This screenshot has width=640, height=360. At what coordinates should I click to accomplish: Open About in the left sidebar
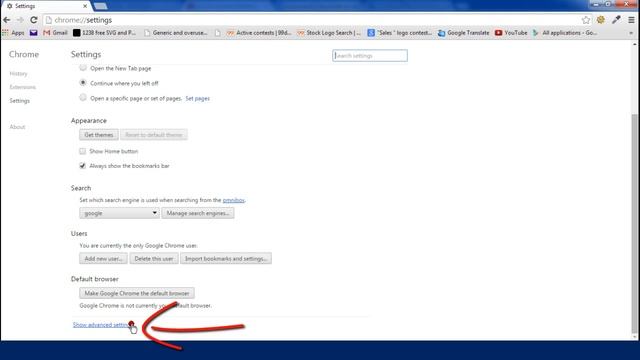point(17,127)
